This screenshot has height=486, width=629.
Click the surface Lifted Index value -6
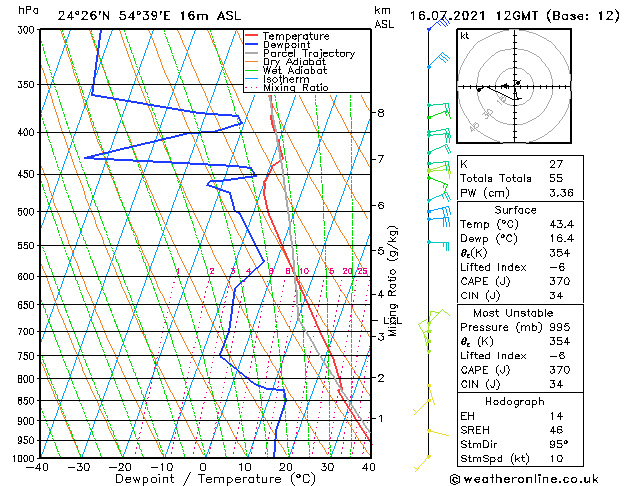[557, 267]
